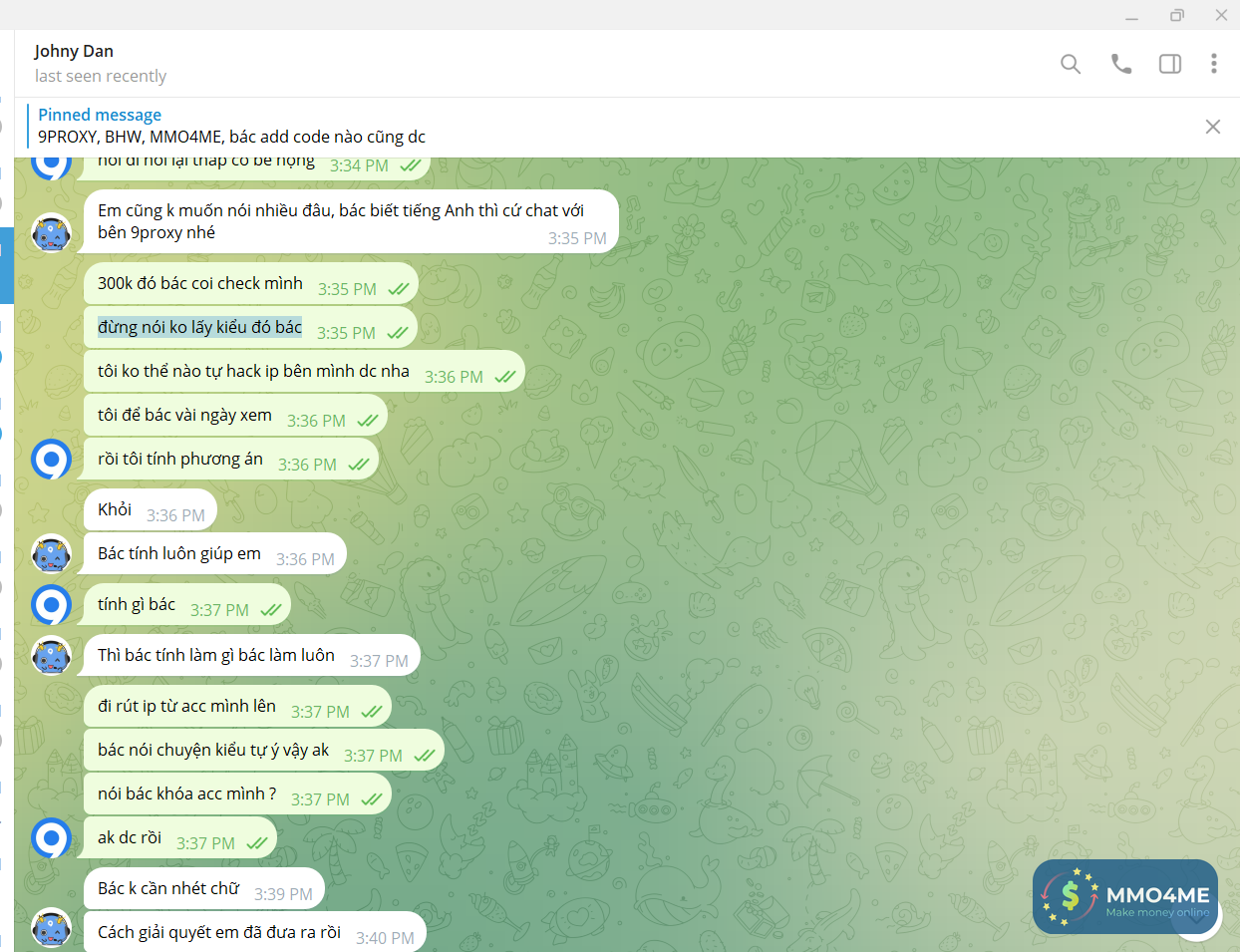
Task: Select the message 'rồi tôi tính phương án'
Action: tap(229, 460)
